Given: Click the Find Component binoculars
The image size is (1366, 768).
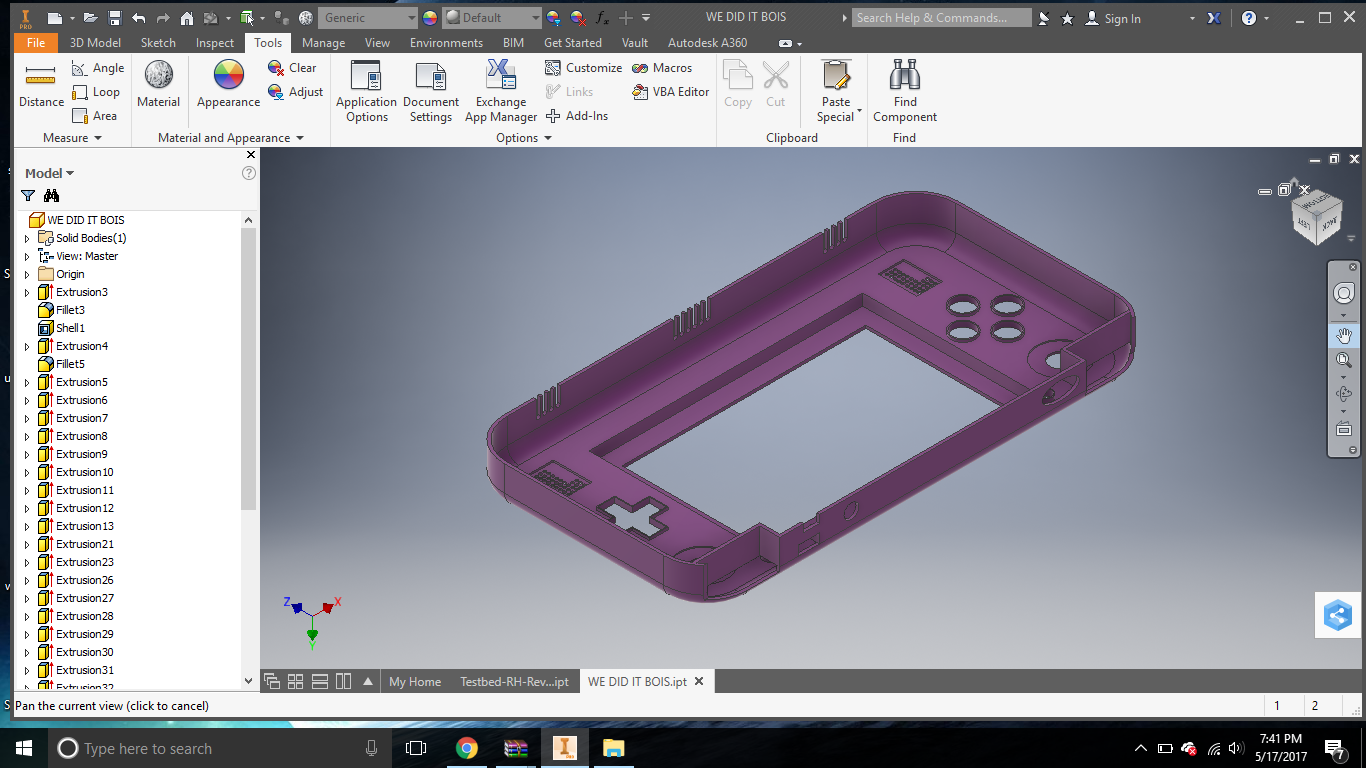Looking at the screenshot, I should 905,92.
